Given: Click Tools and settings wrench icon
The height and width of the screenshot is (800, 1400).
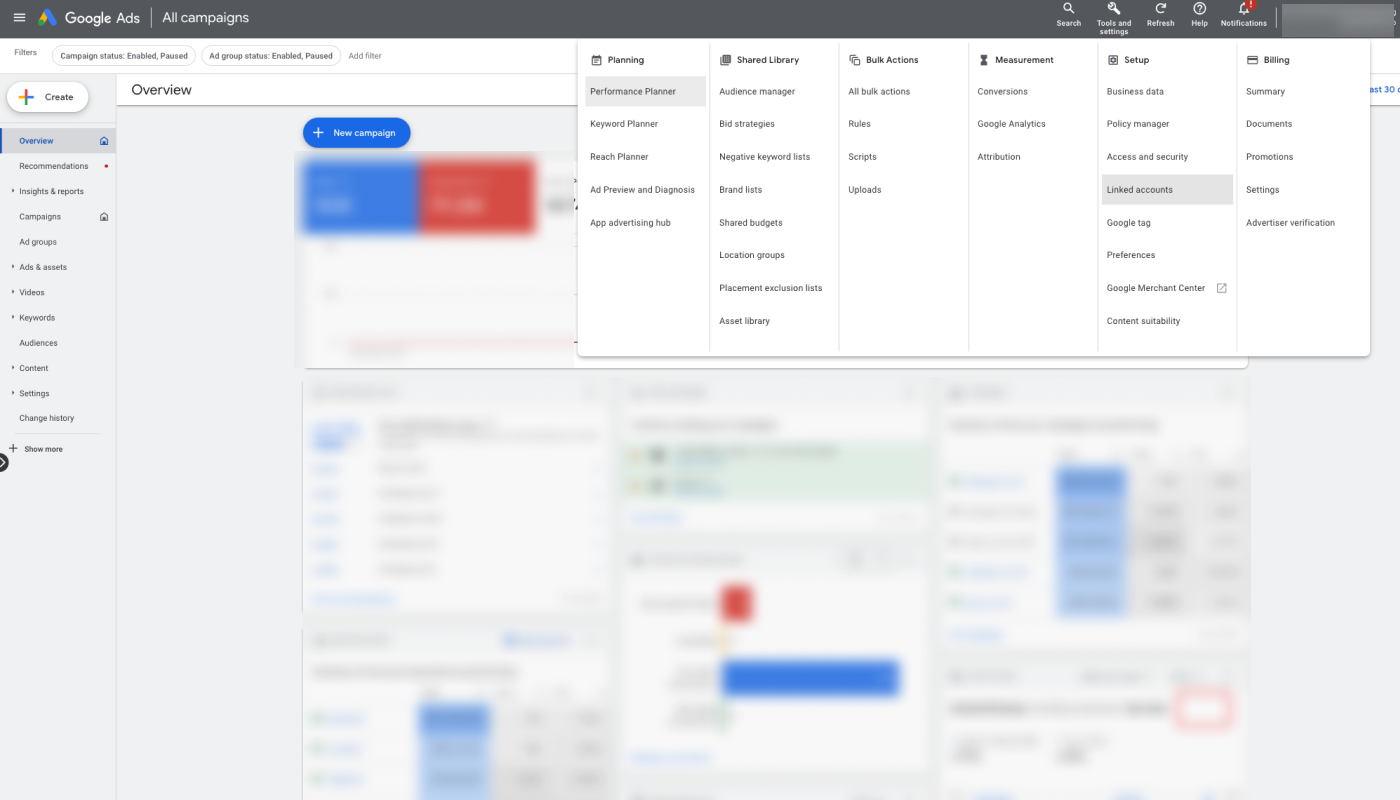Looking at the screenshot, I should pos(1114,8).
